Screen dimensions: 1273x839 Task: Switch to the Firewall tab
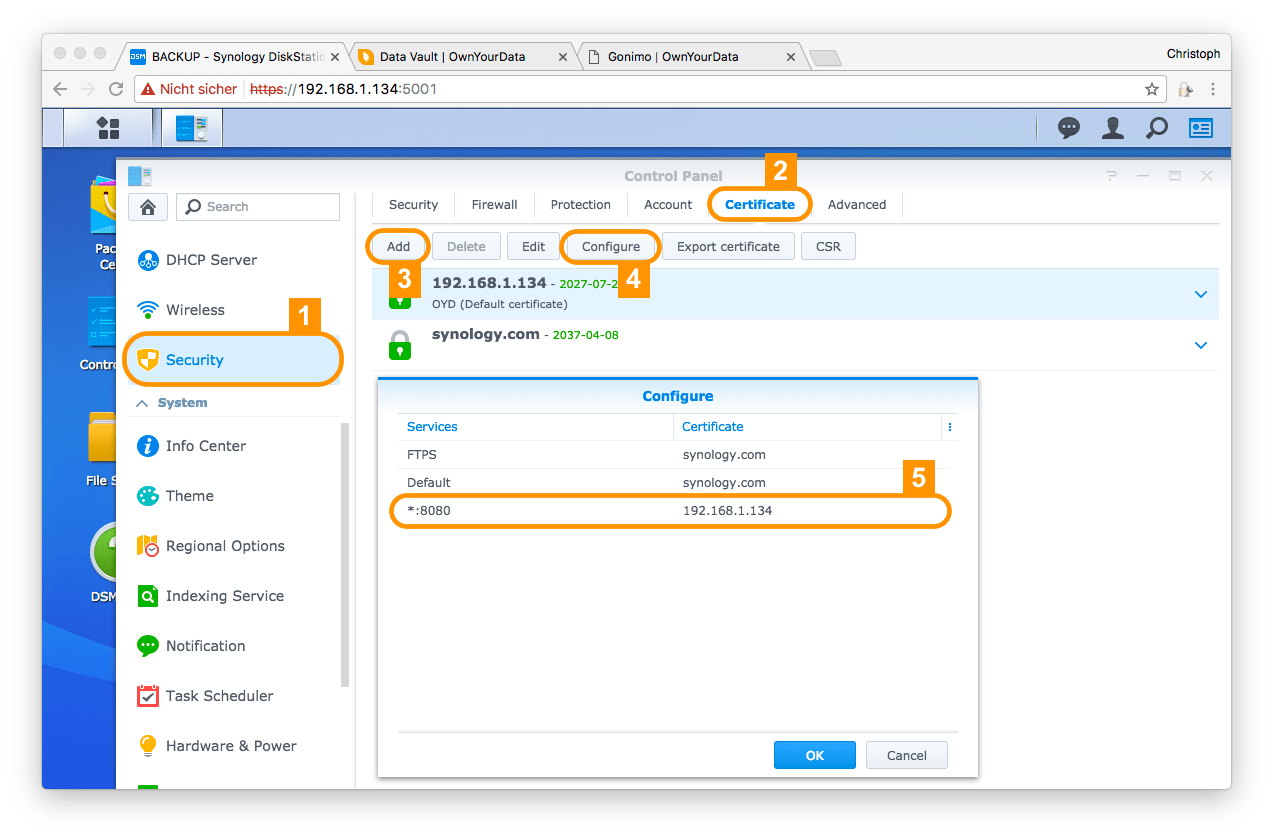point(494,205)
